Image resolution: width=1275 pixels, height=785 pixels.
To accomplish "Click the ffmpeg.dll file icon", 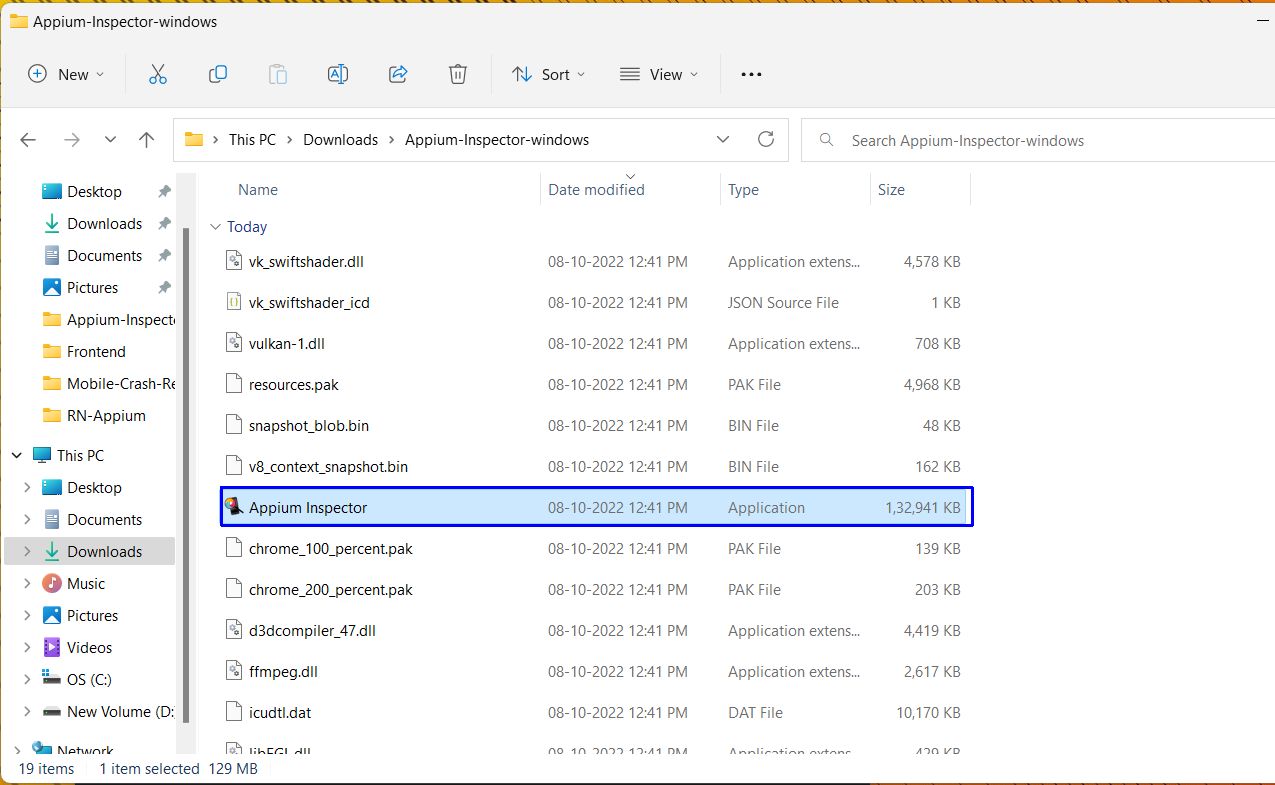I will 233,671.
